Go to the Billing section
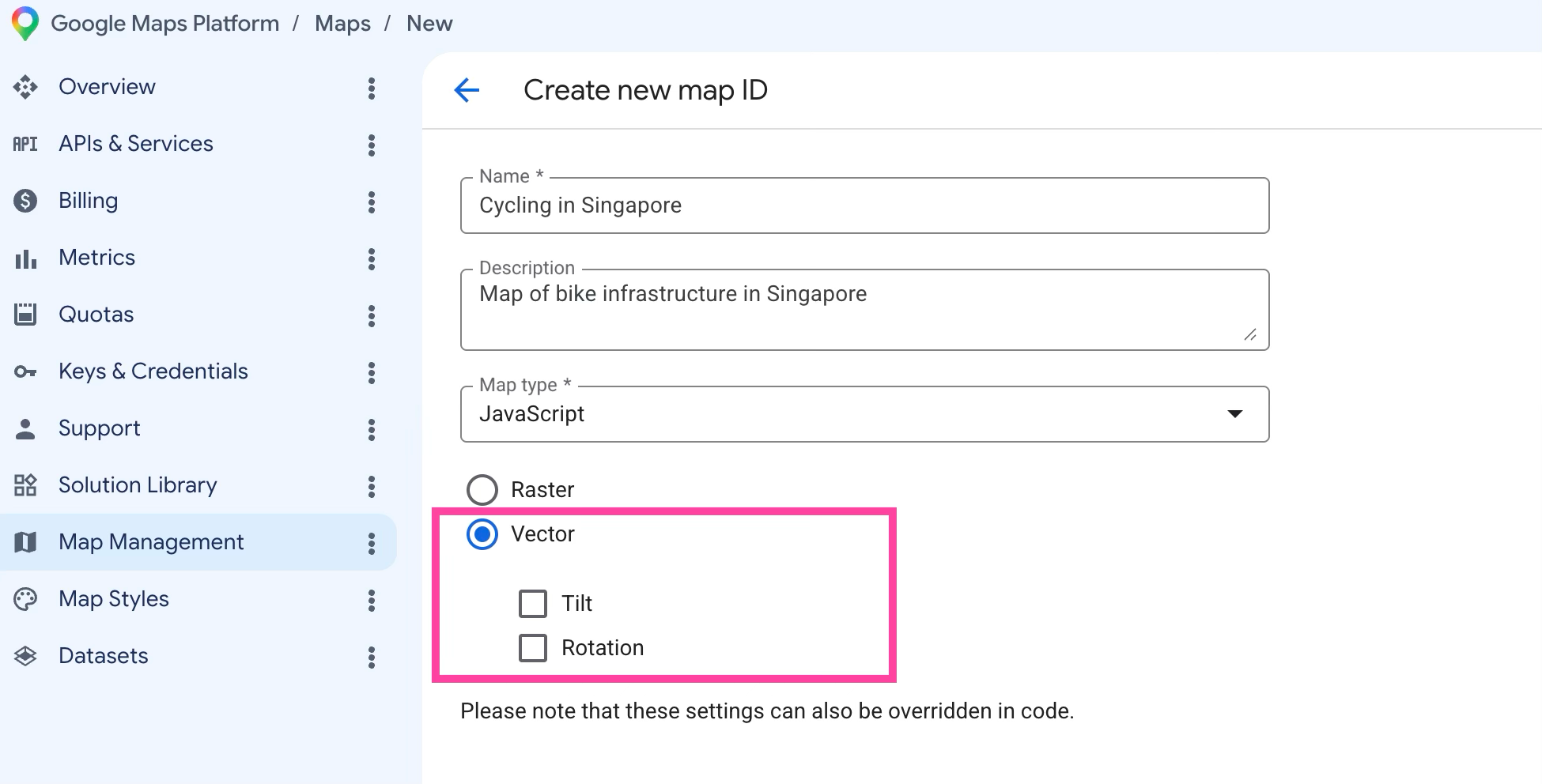The width and height of the screenshot is (1542, 784). pos(88,201)
